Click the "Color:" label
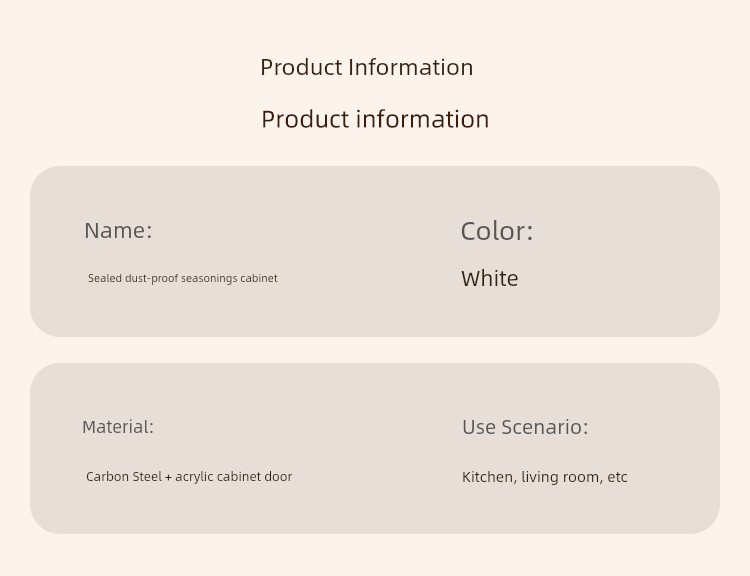 point(497,232)
